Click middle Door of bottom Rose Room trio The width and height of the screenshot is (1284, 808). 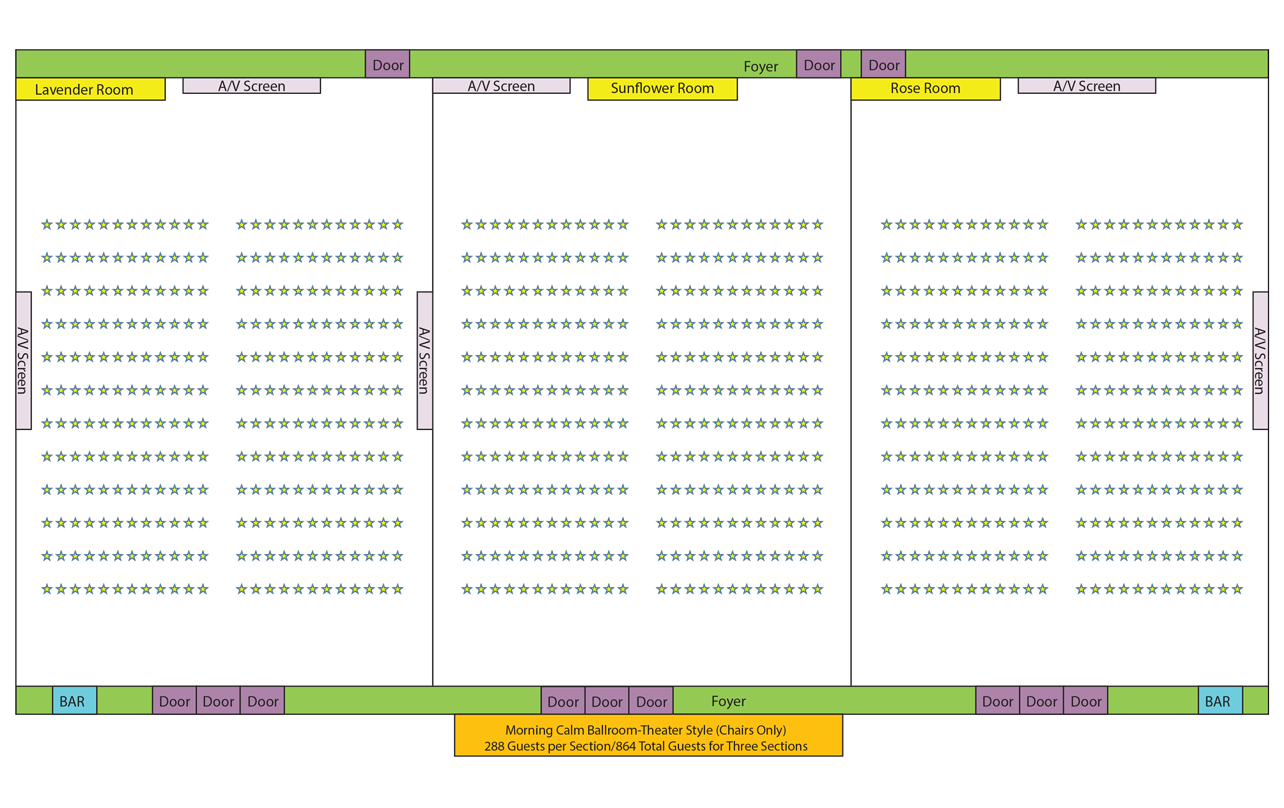(x=1041, y=701)
